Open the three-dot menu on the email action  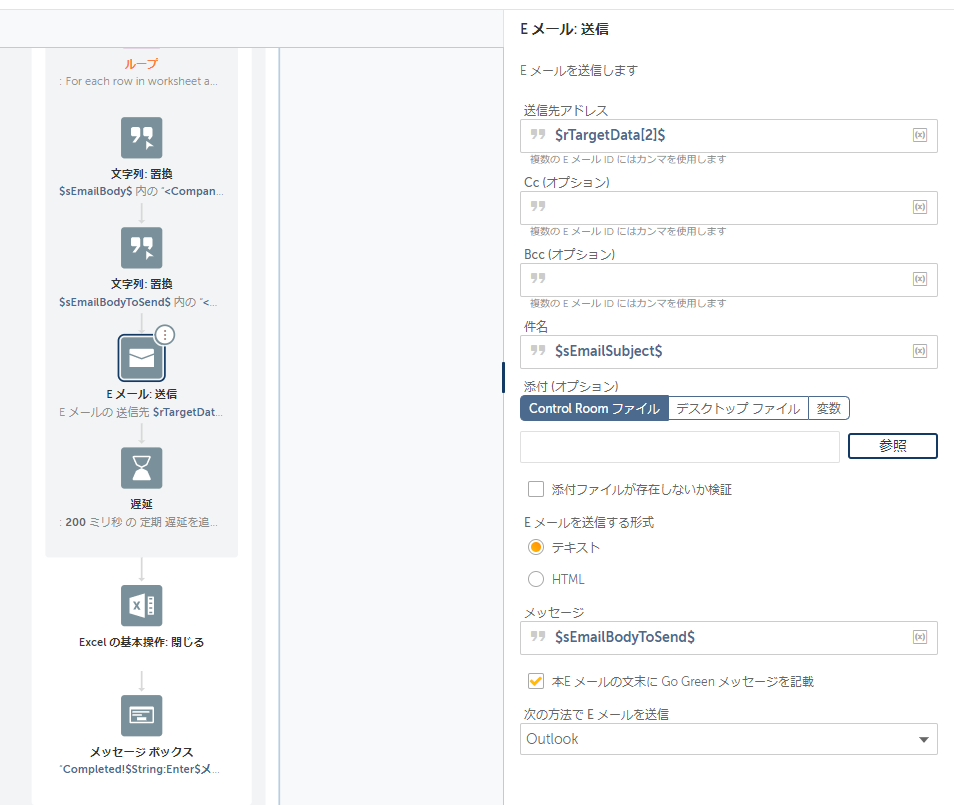165,335
